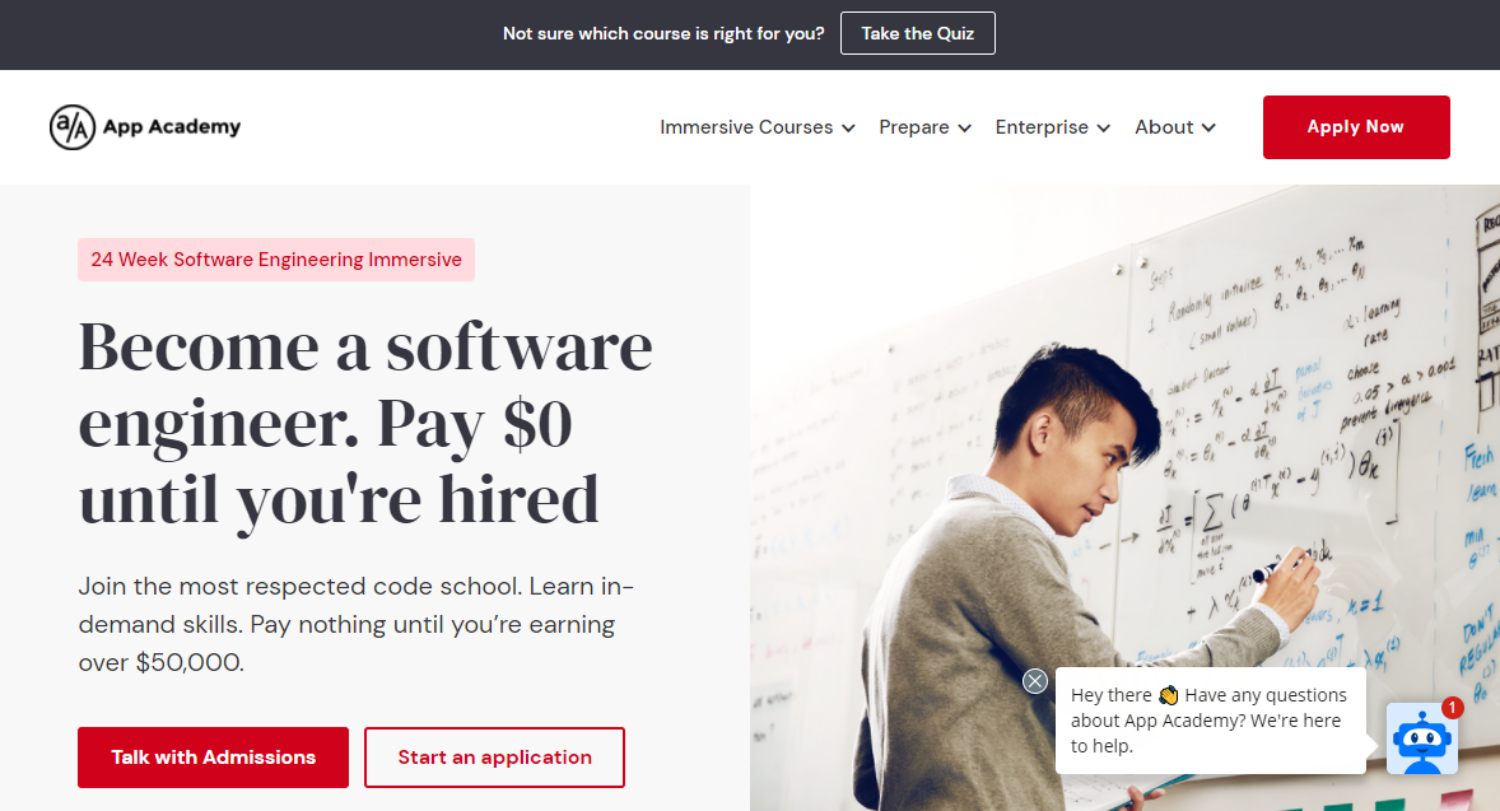Click the Take the Quiz button
The height and width of the screenshot is (811, 1500).
(917, 33)
